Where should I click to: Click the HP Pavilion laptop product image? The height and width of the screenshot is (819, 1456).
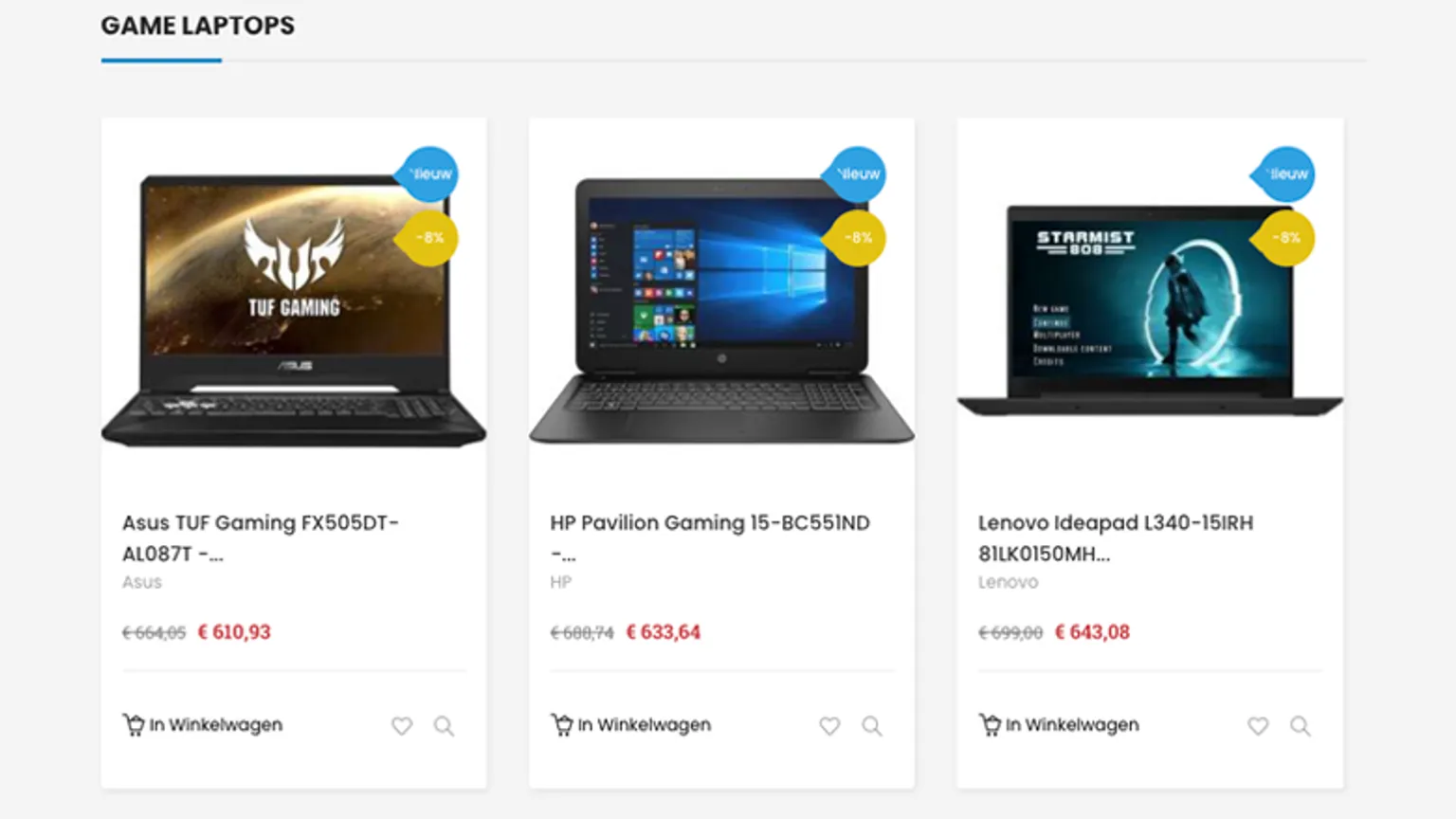[721, 308]
